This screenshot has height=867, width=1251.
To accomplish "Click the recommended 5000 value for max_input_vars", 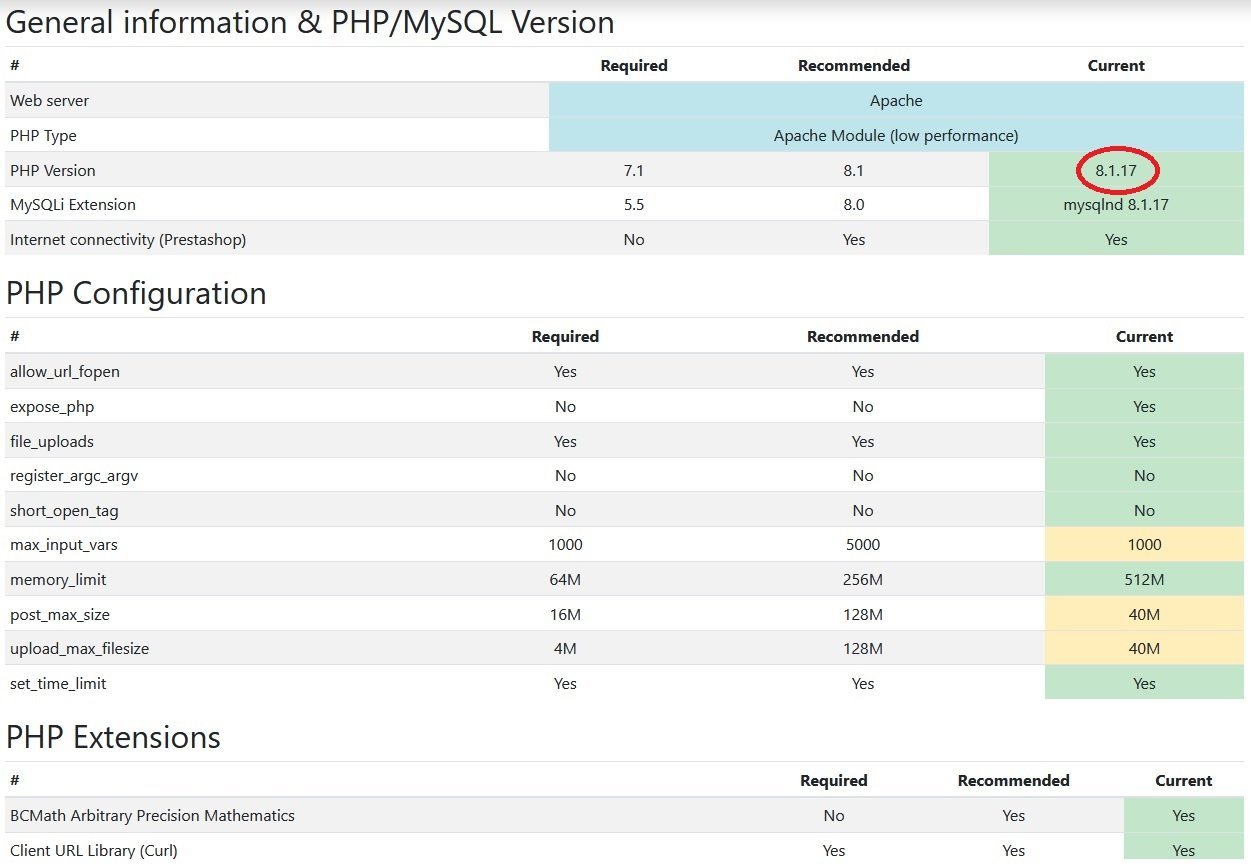I will pyautogui.click(x=862, y=545).
